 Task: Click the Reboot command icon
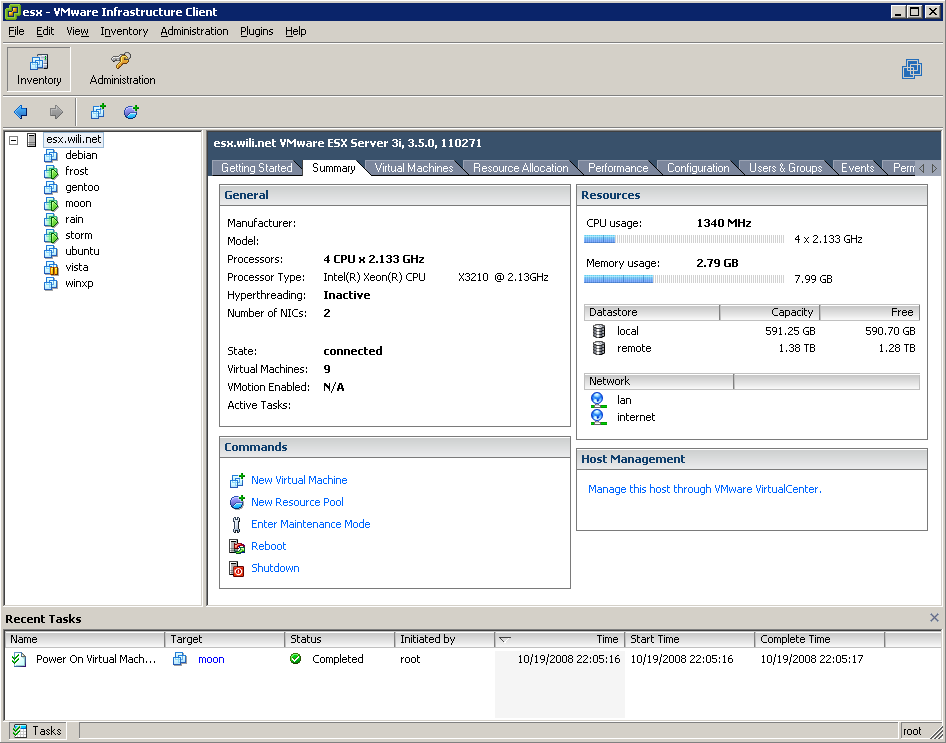tap(236, 546)
